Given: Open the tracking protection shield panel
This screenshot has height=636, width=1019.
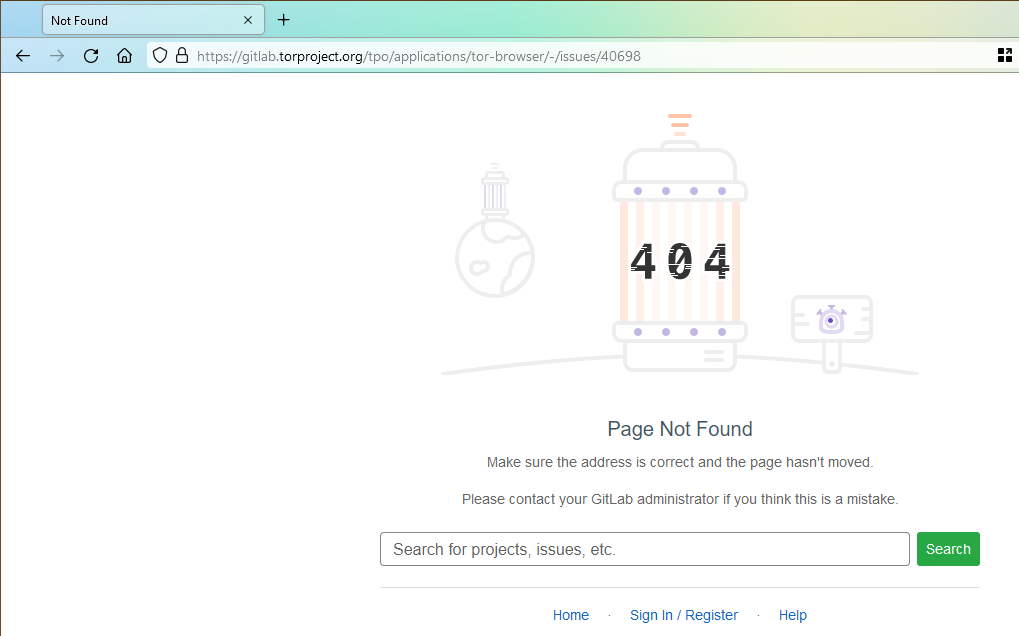Looking at the screenshot, I should (x=159, y=55).
